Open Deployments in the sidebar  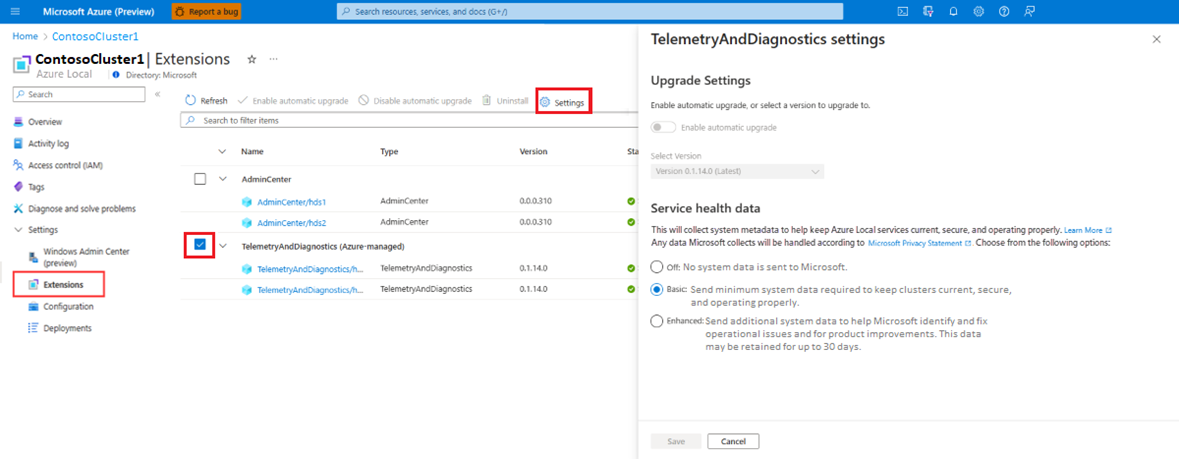click(x=67, y=328)
